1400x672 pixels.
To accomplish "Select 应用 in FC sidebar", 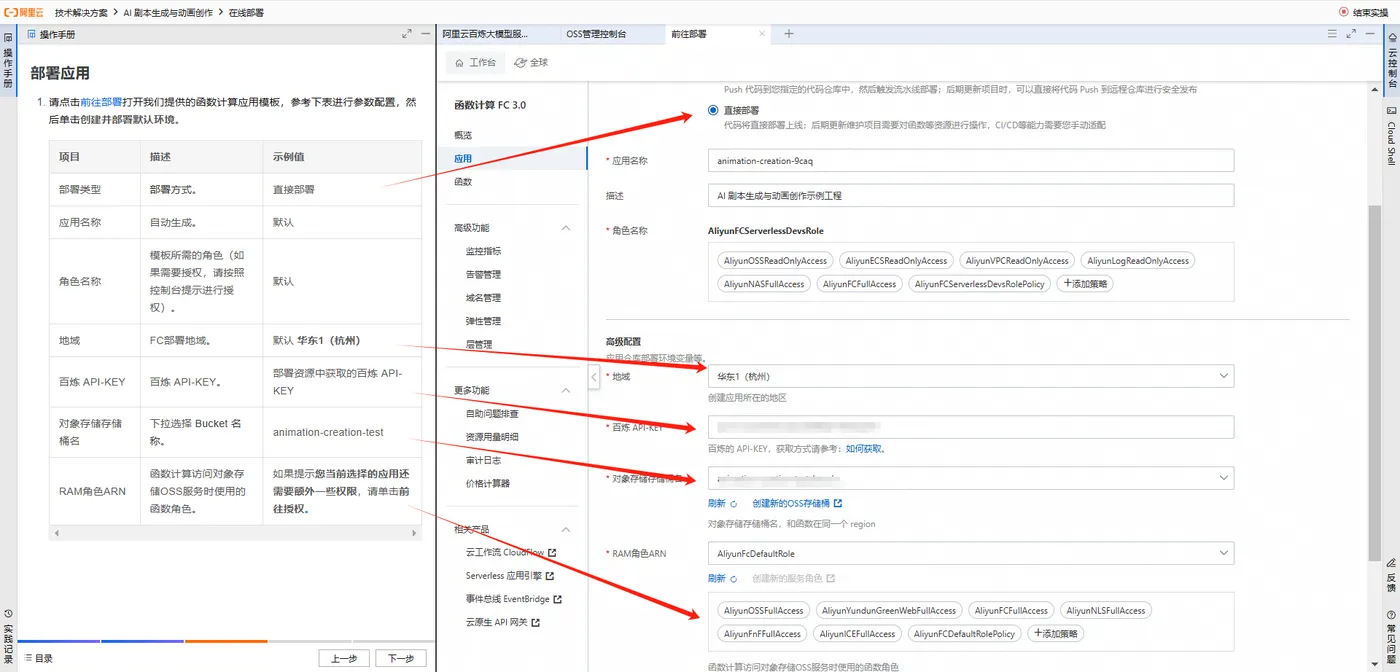I will pyautogui.click(x=463, y=158).
